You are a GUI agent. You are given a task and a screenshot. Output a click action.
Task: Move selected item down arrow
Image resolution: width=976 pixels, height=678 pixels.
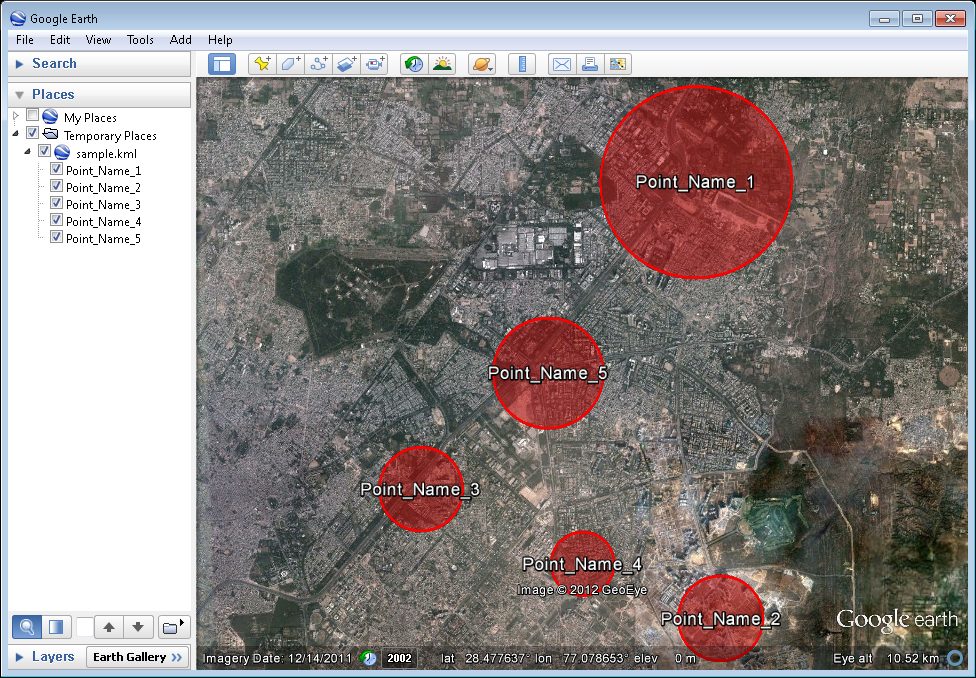coord(138,627)
